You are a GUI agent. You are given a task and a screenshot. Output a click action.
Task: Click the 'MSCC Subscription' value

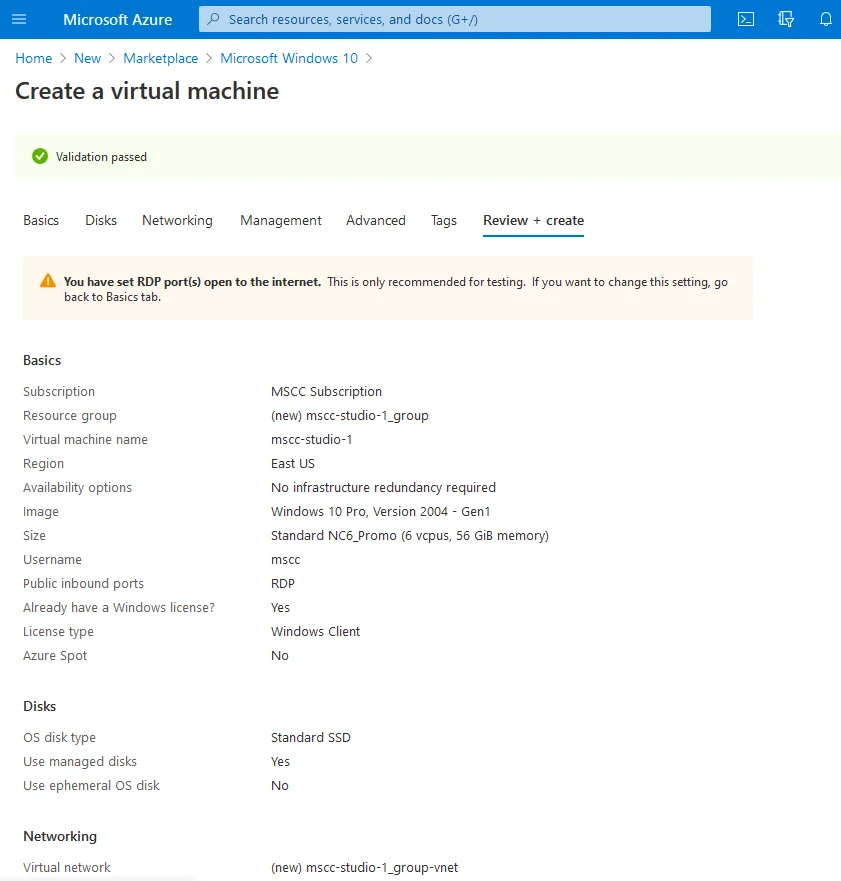coord(326,392)
